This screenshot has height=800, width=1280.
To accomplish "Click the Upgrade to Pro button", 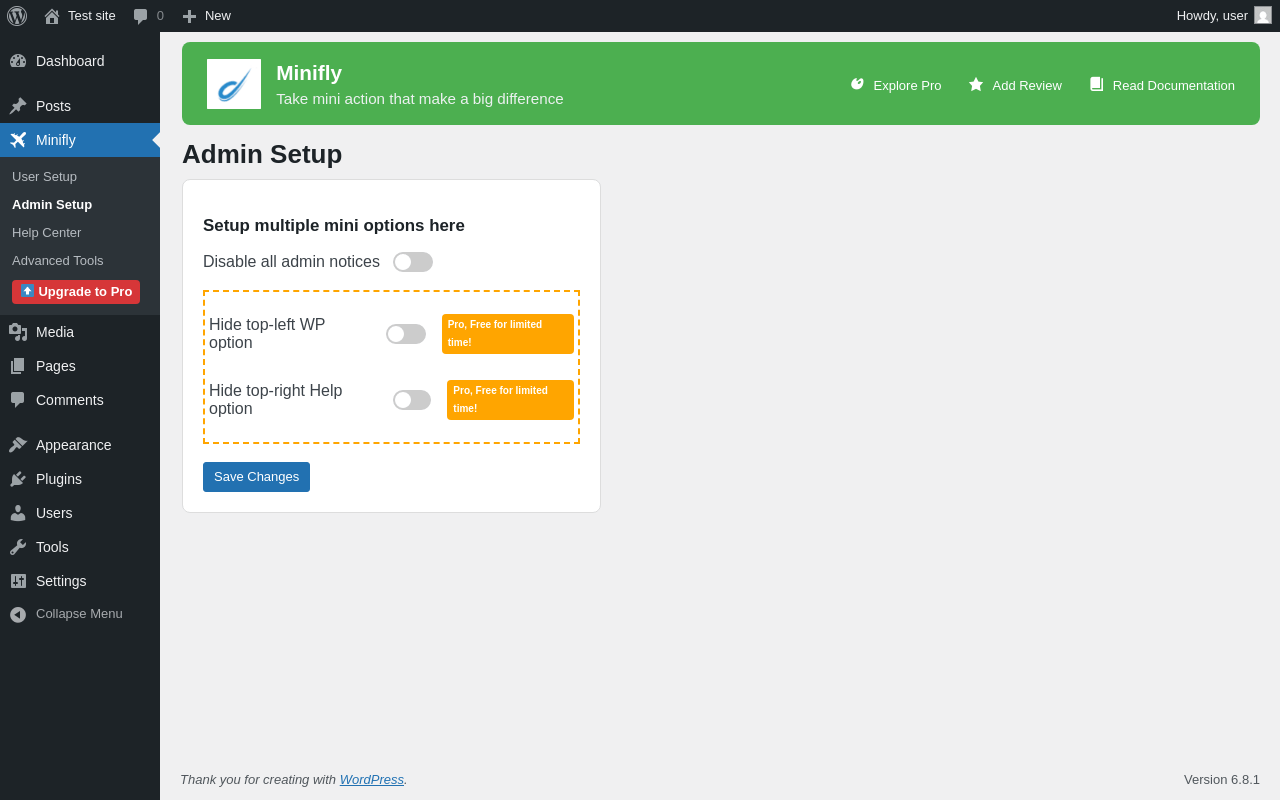I will coord(76,292).
